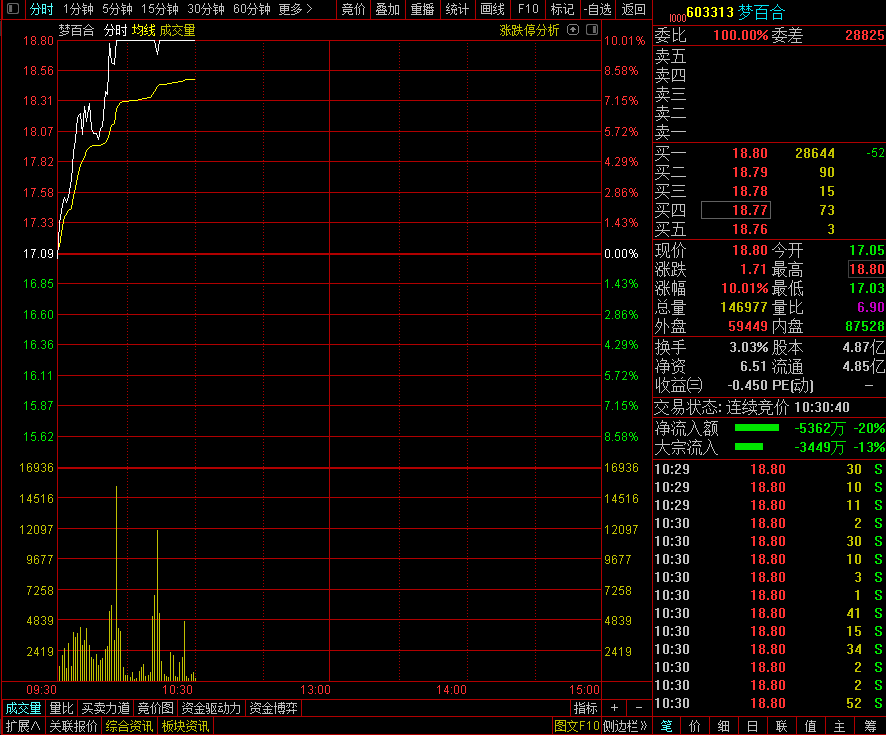This screenshot has width=886, height=735.
Task: Click the panel icon left of 分时
Action: pos(12,9)
